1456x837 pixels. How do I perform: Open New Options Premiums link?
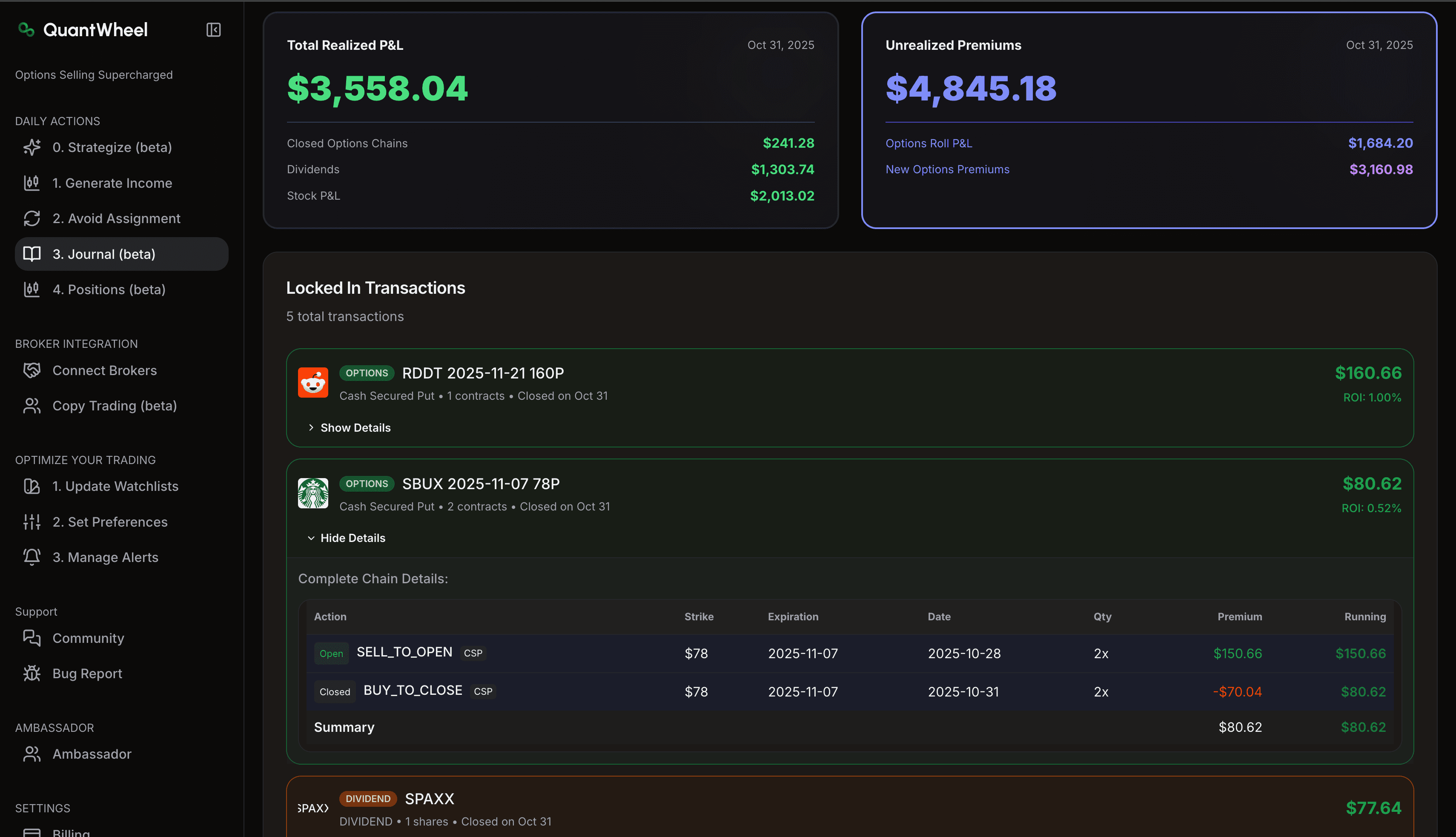click(947, 169)
